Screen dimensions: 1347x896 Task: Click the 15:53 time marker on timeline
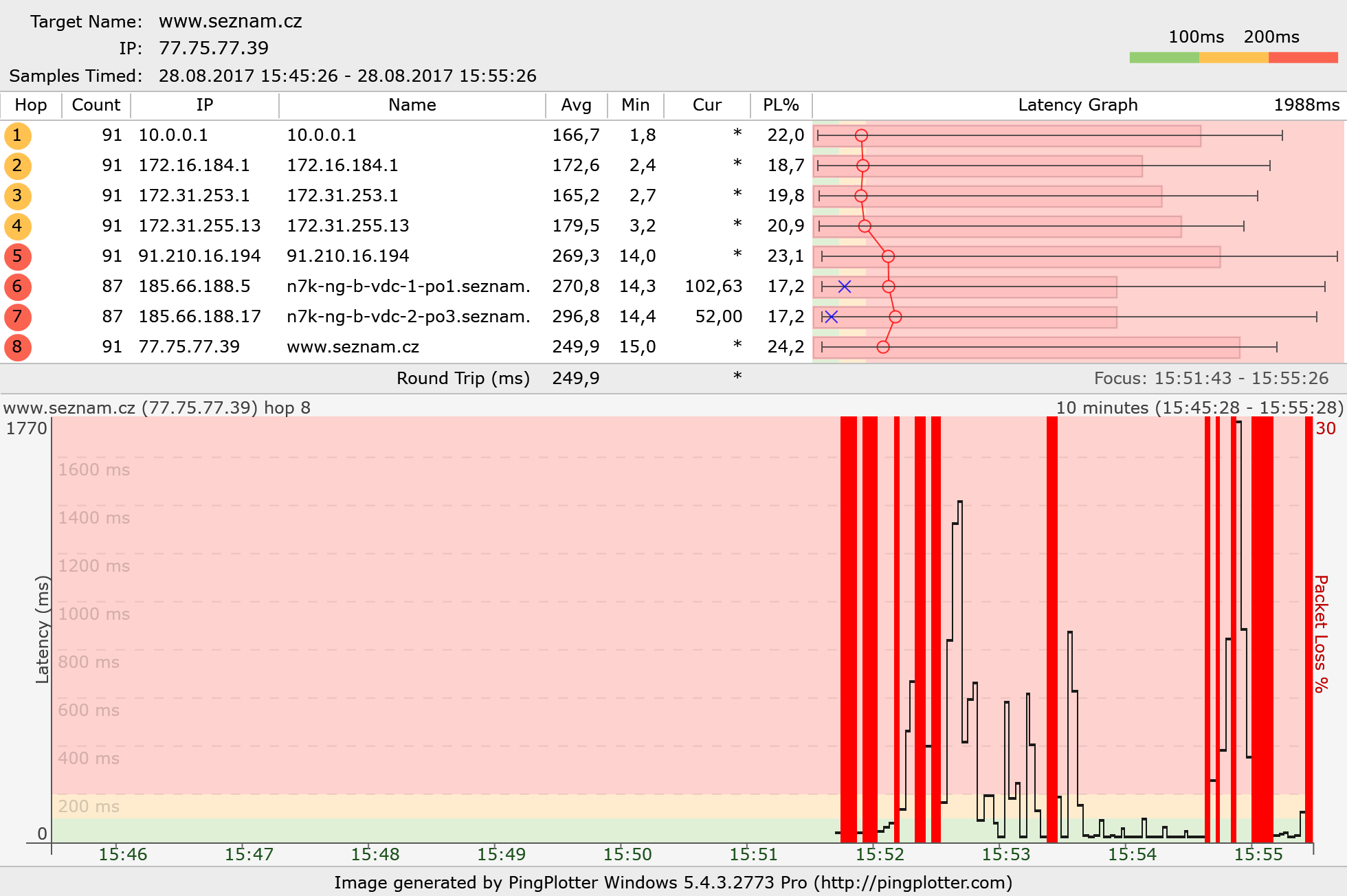(x=1005, y=854)
